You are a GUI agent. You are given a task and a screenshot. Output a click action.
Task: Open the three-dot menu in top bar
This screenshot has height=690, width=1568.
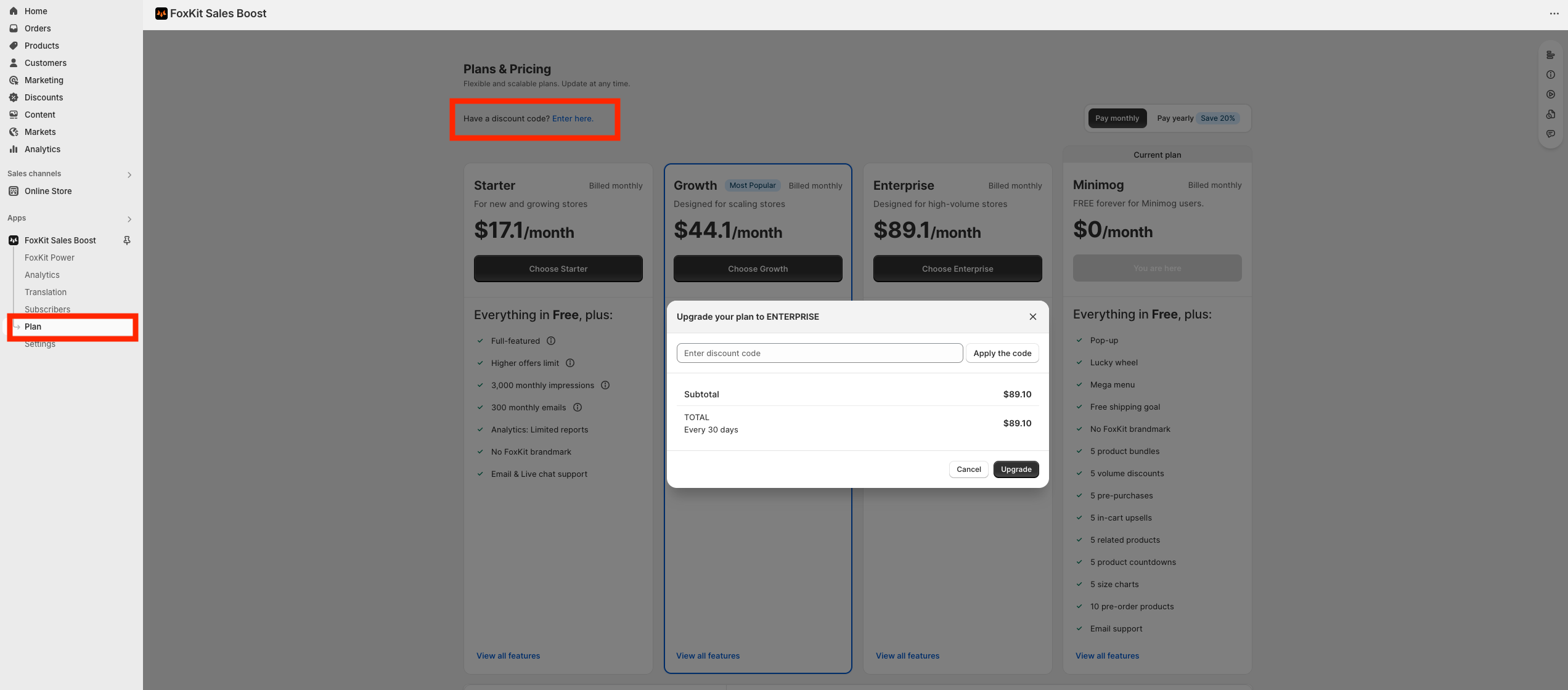[1554, 14]
